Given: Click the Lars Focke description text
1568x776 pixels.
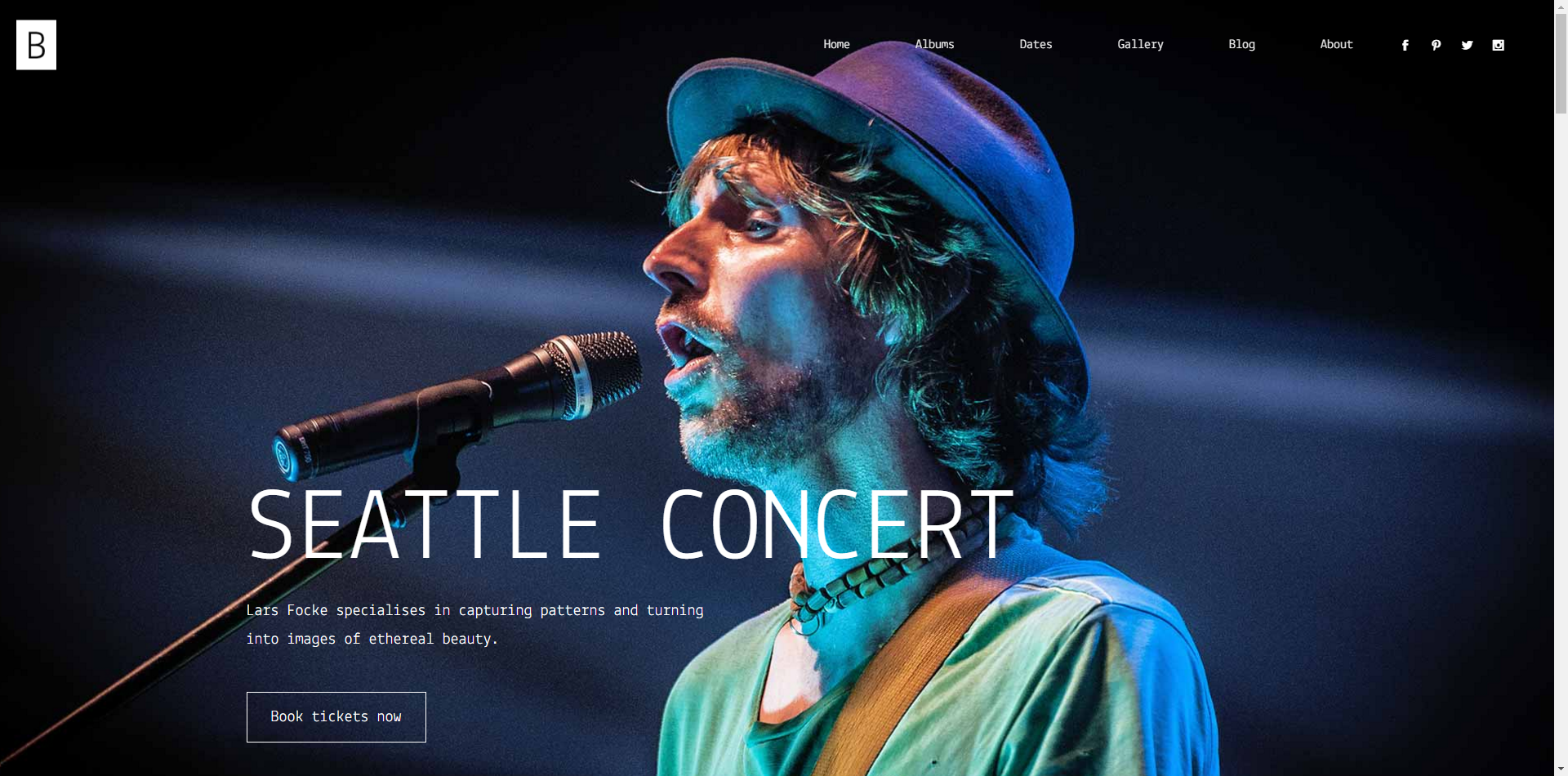Looking at the screenshot, I should click(x=474, y=624).
